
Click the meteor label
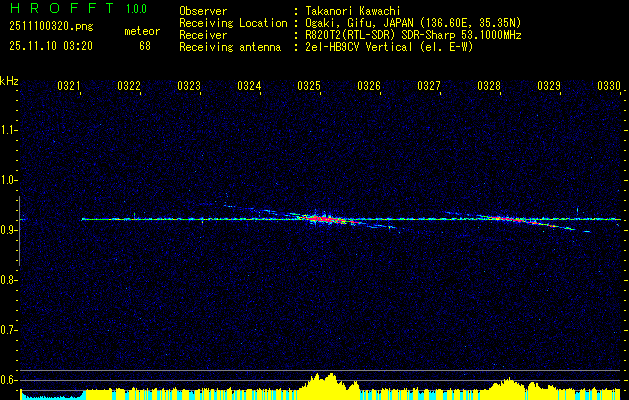pyautogui.click(x=142, y=31)
